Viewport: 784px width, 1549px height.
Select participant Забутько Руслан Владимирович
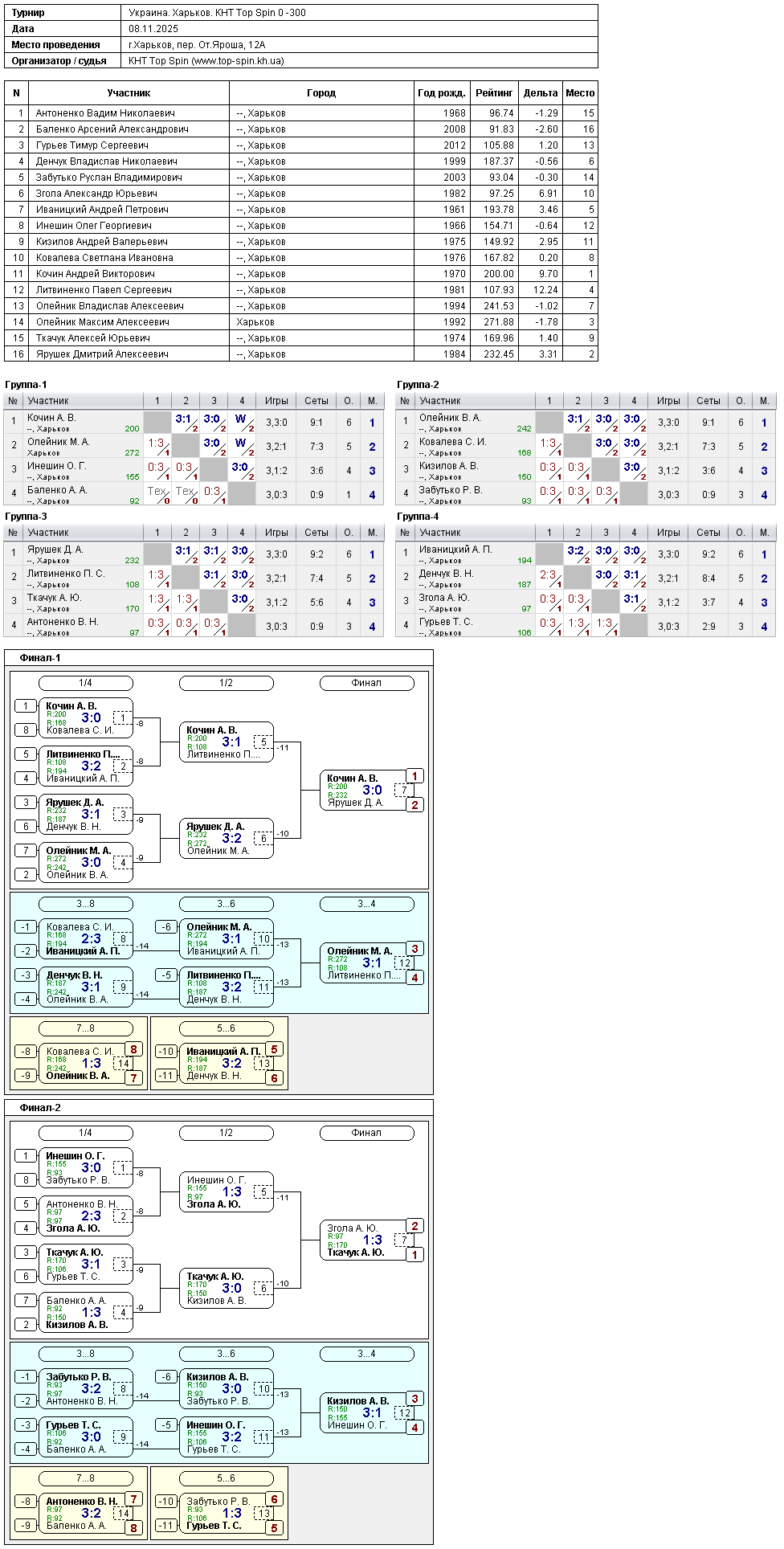point(109,178)
